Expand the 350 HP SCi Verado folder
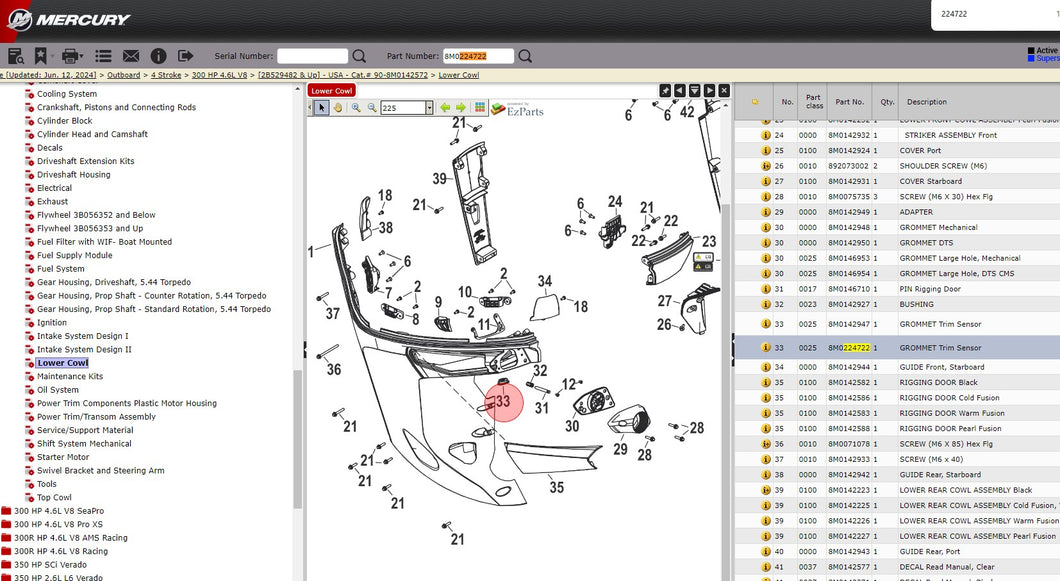Viewport: 1060px width, 581px height. point(6,565)
